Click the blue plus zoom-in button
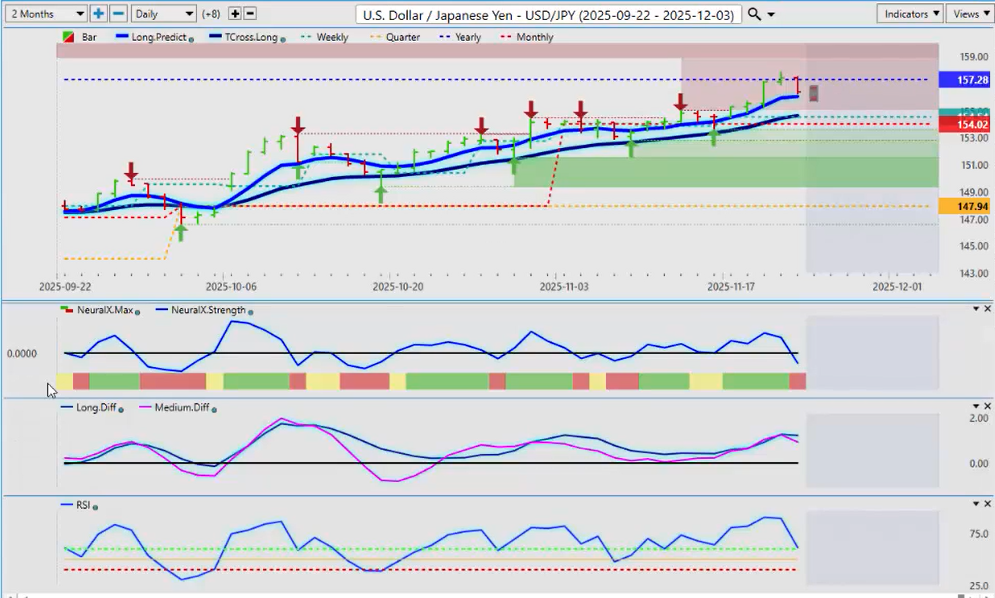 [98, 14]
